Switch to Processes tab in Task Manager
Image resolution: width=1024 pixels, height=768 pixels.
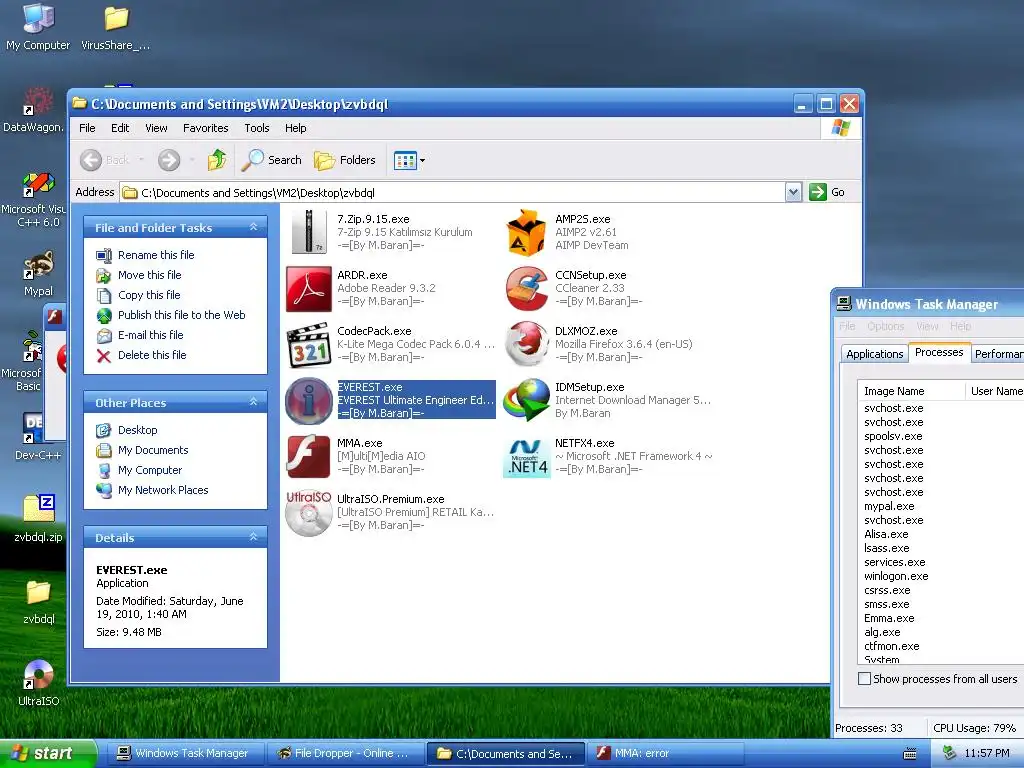[x=938, y=352]
